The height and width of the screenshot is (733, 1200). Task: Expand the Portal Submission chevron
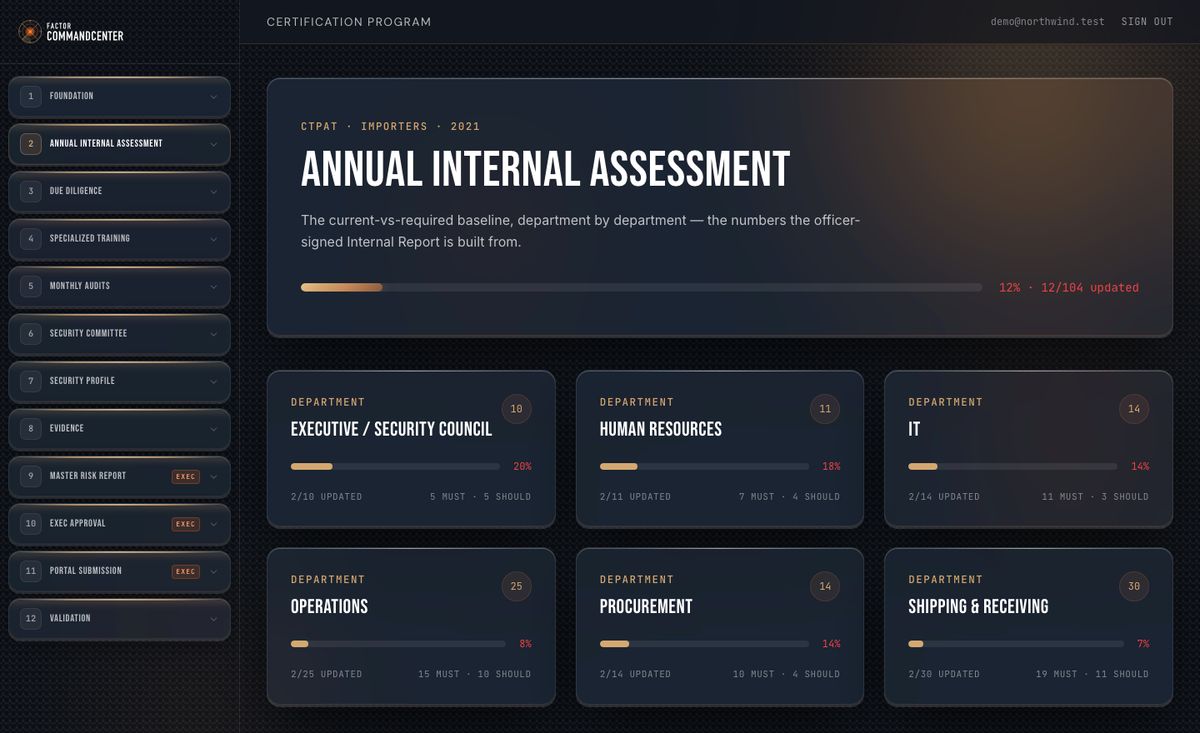(x=214, y=572)
